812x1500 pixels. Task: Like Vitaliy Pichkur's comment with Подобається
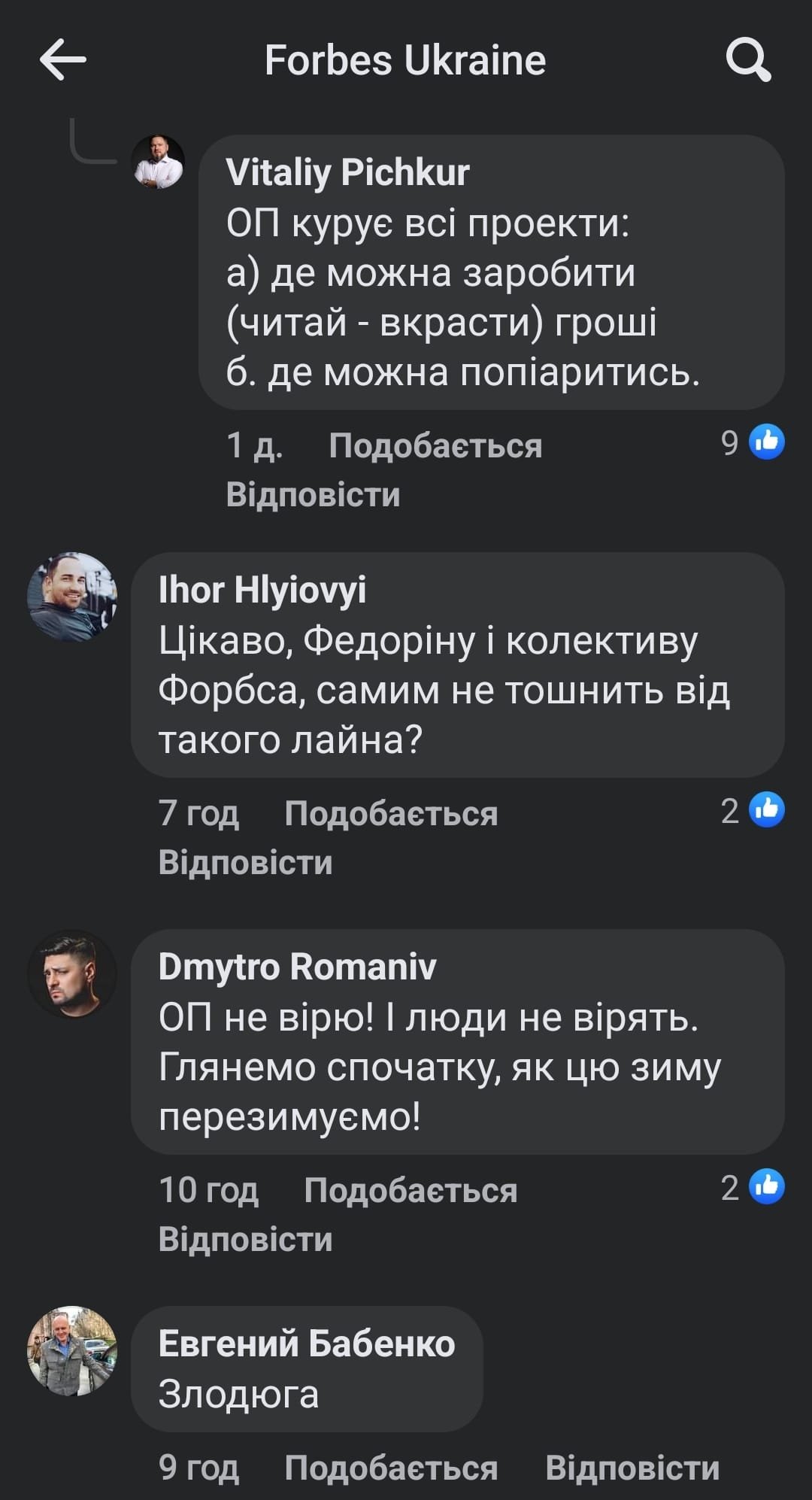(x=435, y=446)
